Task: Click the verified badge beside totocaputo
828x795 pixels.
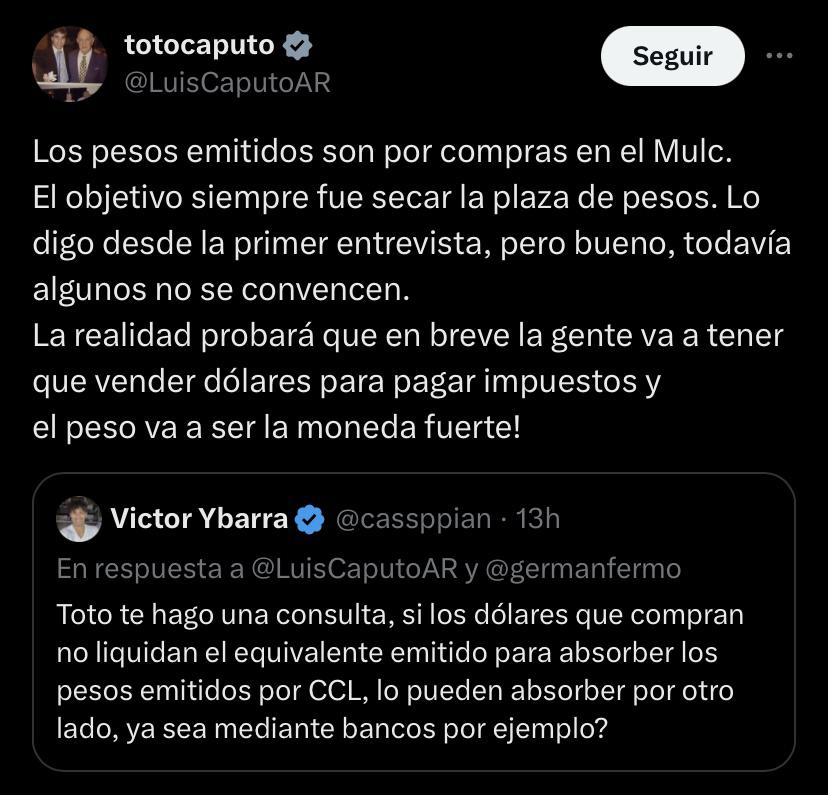Action: (298, 45)
